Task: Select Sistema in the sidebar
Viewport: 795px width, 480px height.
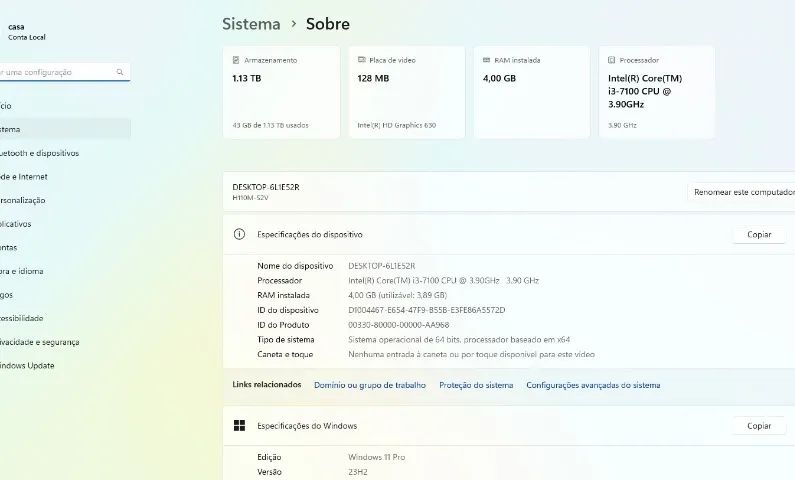Action: point(65,129)
